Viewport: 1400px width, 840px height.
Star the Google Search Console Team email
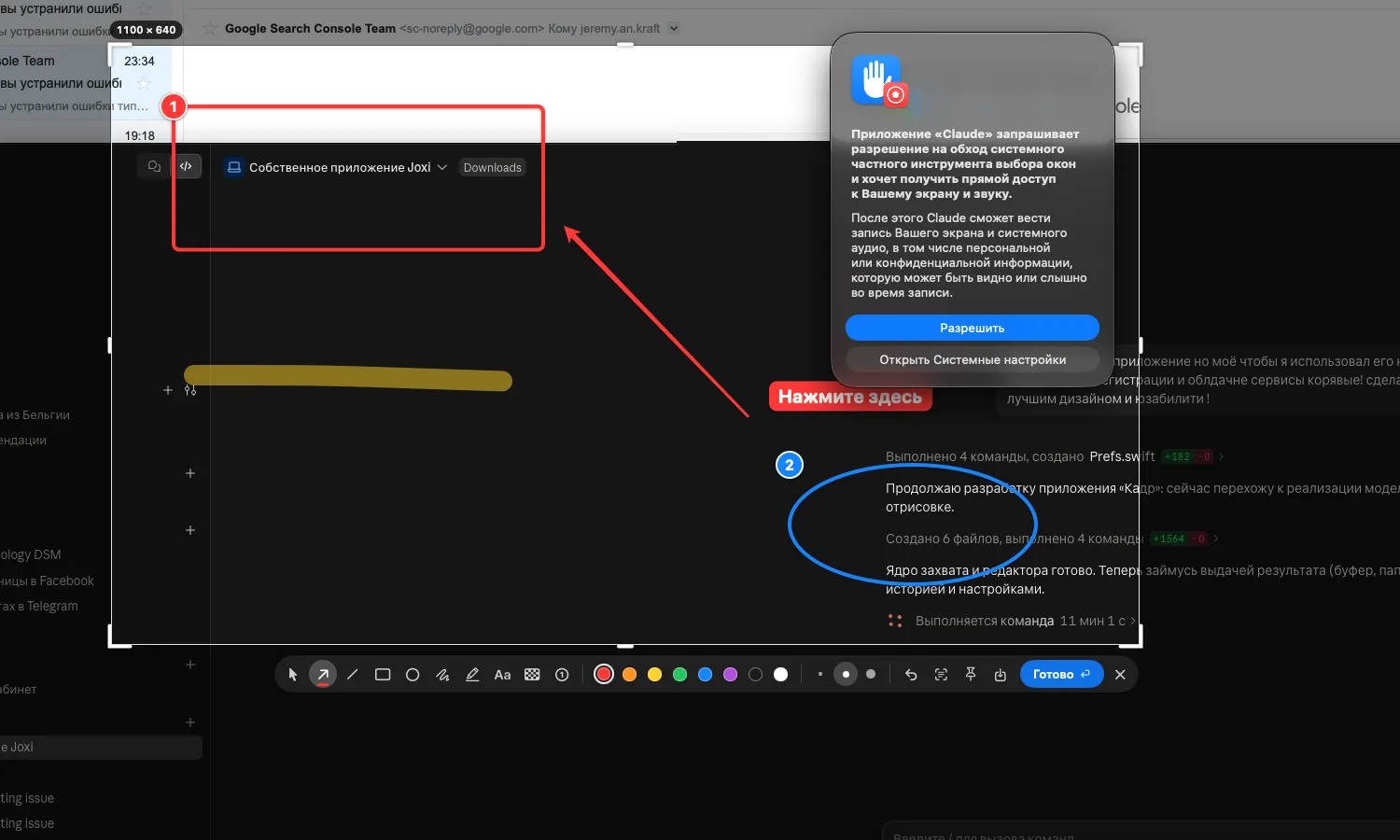(210, 29)
